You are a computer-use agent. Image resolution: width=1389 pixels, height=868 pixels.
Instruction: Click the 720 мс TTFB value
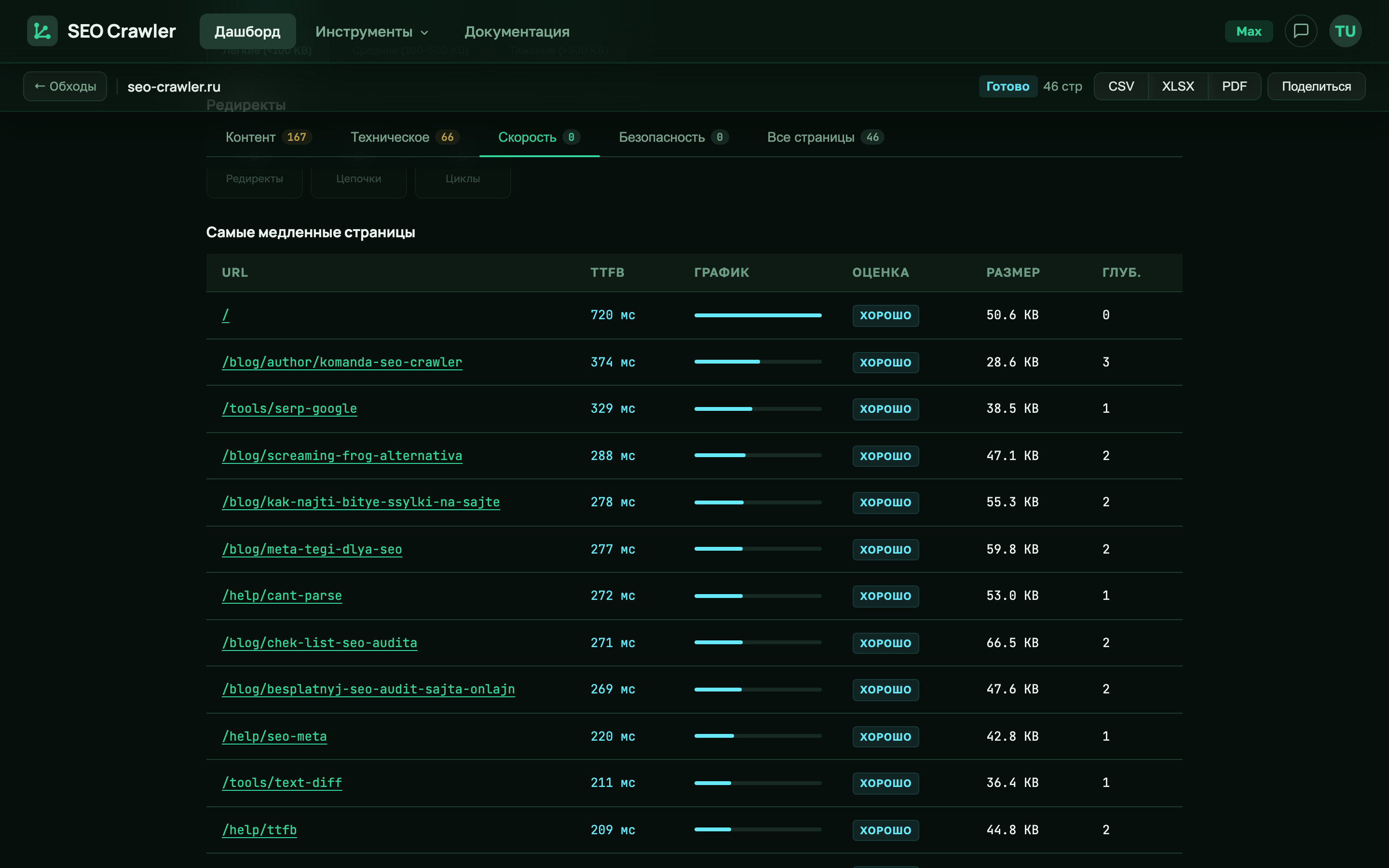coord(613,315)
